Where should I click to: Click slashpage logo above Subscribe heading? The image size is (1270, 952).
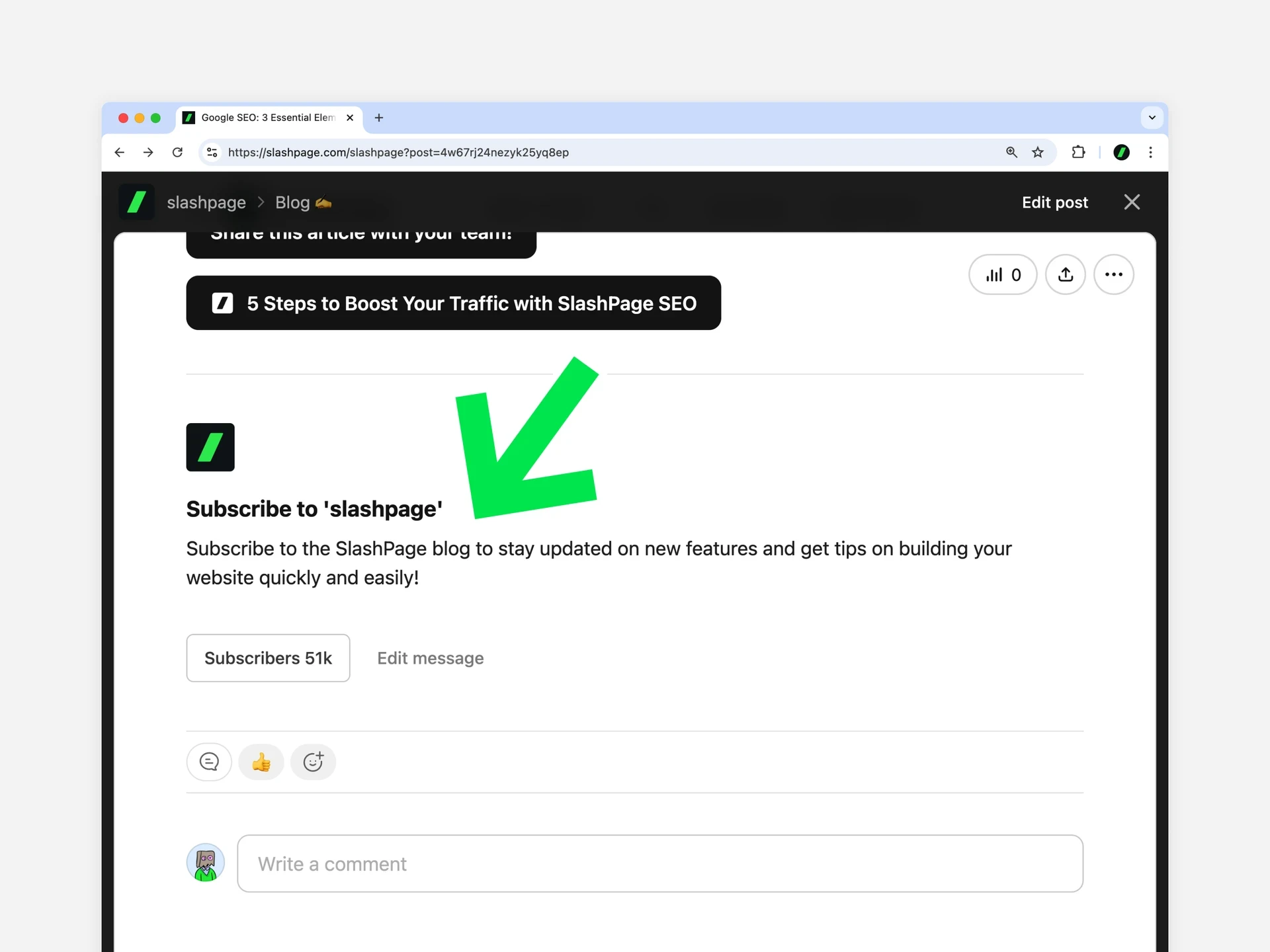[x=210, y=447]
